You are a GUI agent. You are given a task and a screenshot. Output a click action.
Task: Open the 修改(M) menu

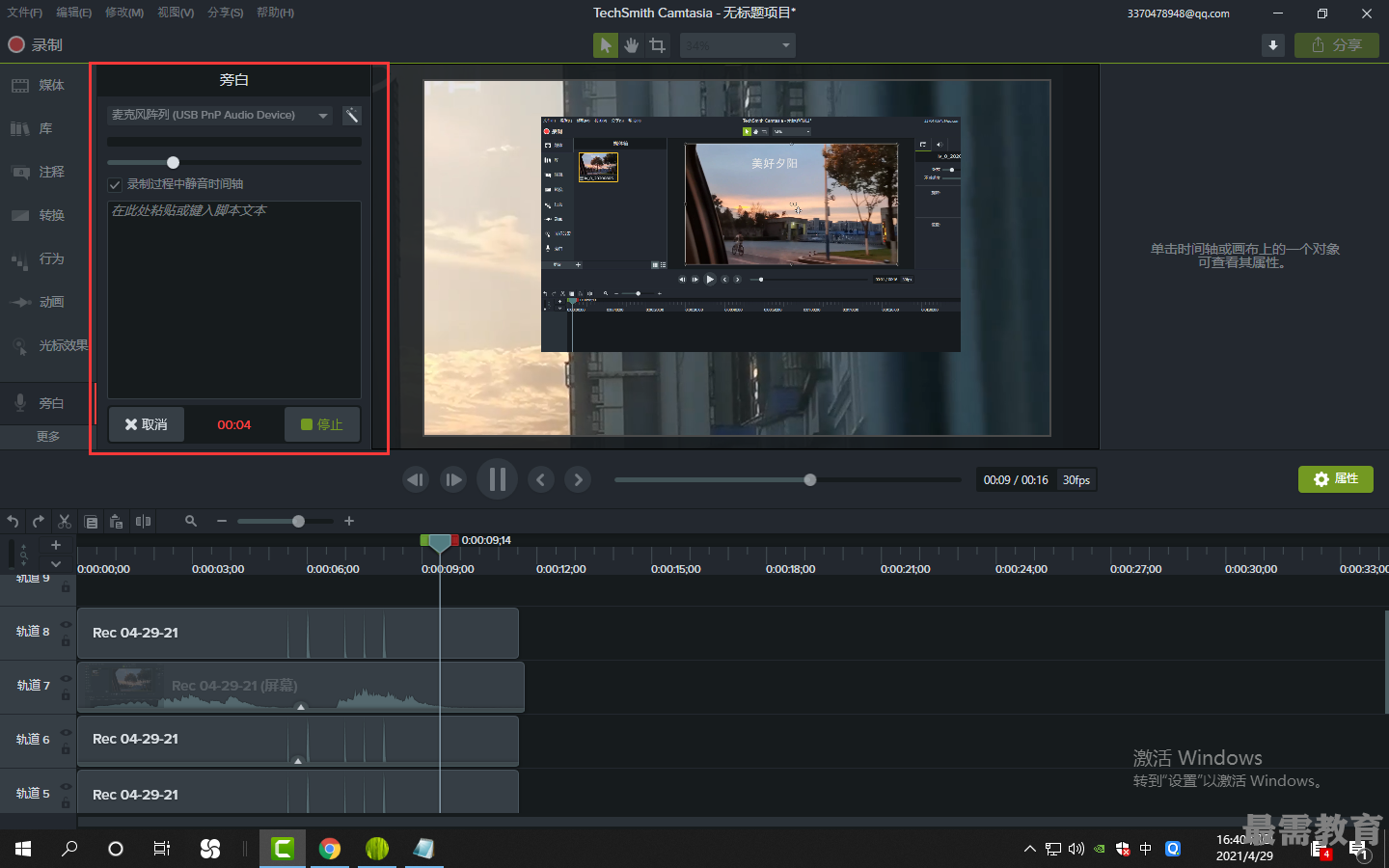coord(124,13)
